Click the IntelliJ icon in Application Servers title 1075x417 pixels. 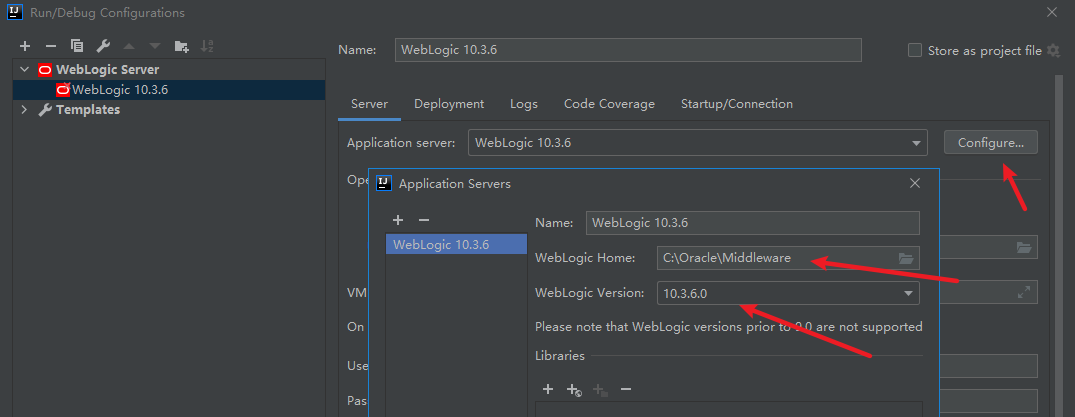[384, 183]
